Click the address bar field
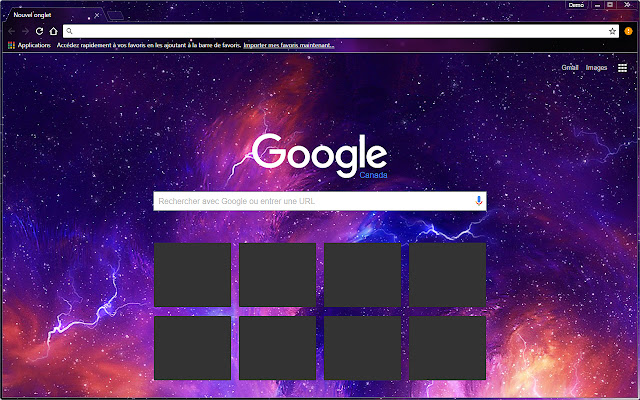Screen dimensions: 640x400 pos(341,31)
